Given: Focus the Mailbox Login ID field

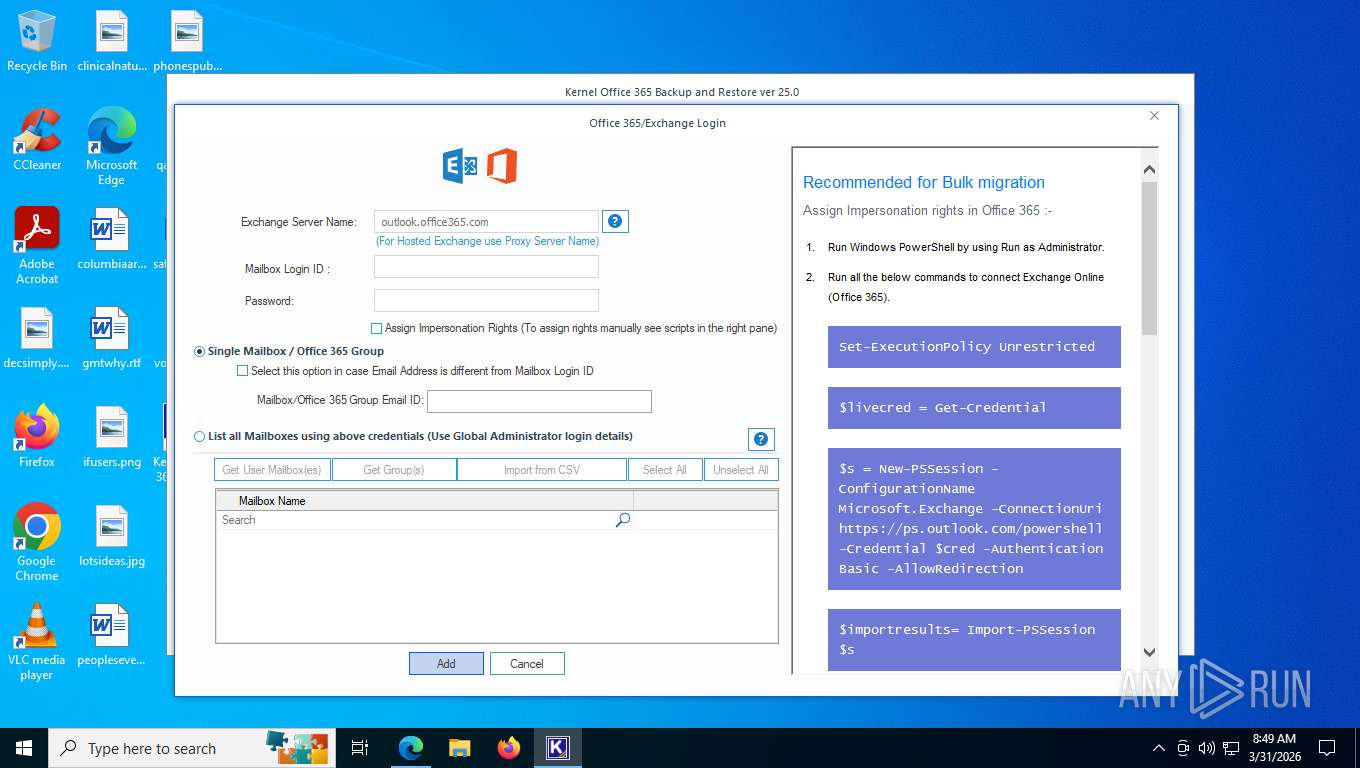Looking at the screenshot, I should pyautogui.click(x=486, y=266).
